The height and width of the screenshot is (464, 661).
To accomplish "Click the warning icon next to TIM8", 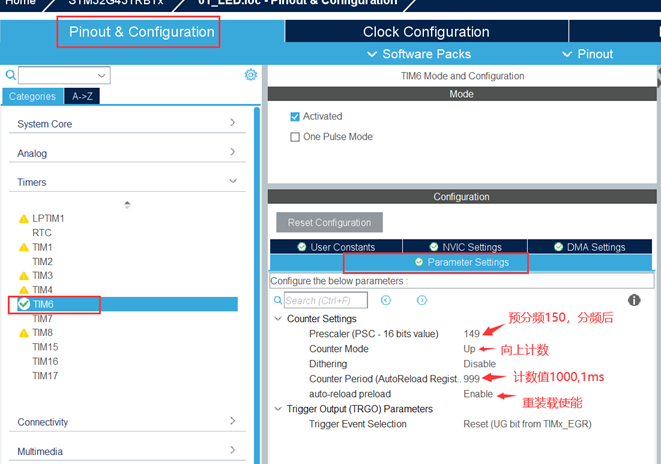I will click(x=24, y=333).
